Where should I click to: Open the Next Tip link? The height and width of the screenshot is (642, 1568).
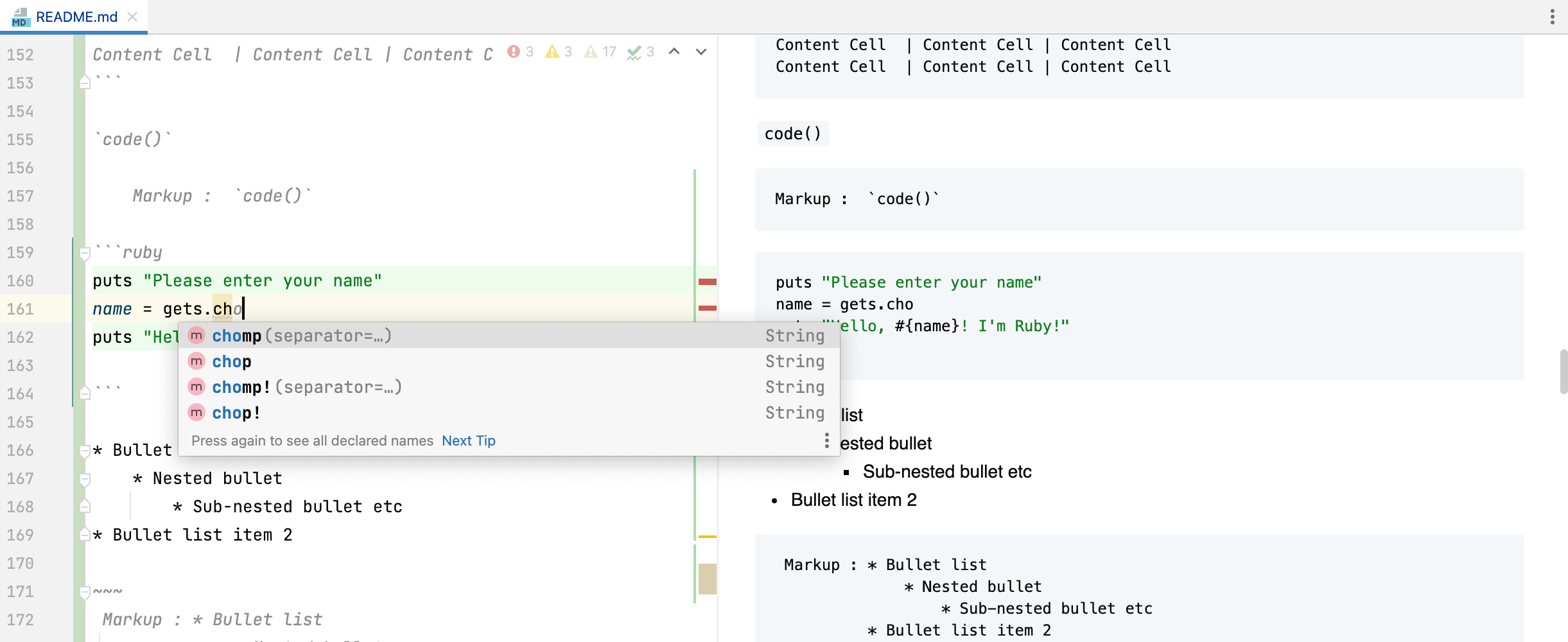pos(468,440)
